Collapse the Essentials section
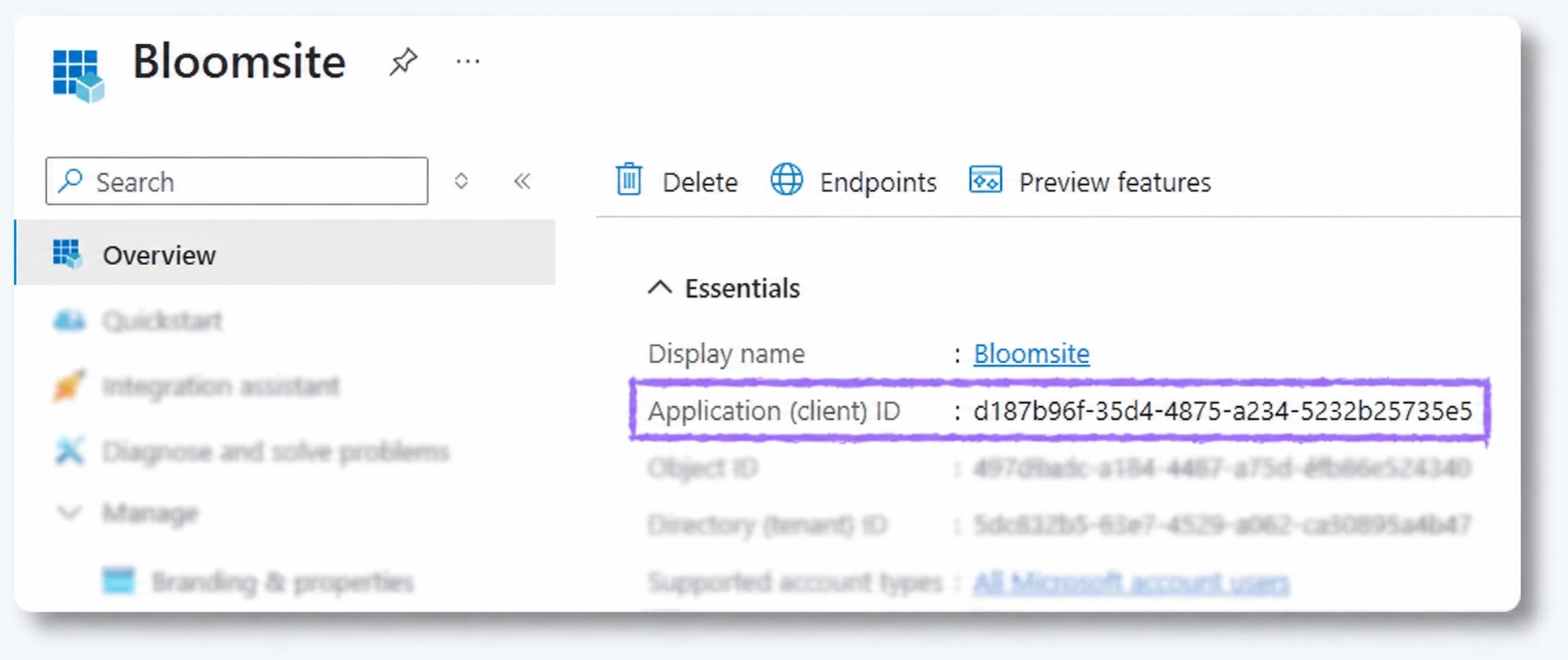 pyautogui.click(x=659, y=288)
